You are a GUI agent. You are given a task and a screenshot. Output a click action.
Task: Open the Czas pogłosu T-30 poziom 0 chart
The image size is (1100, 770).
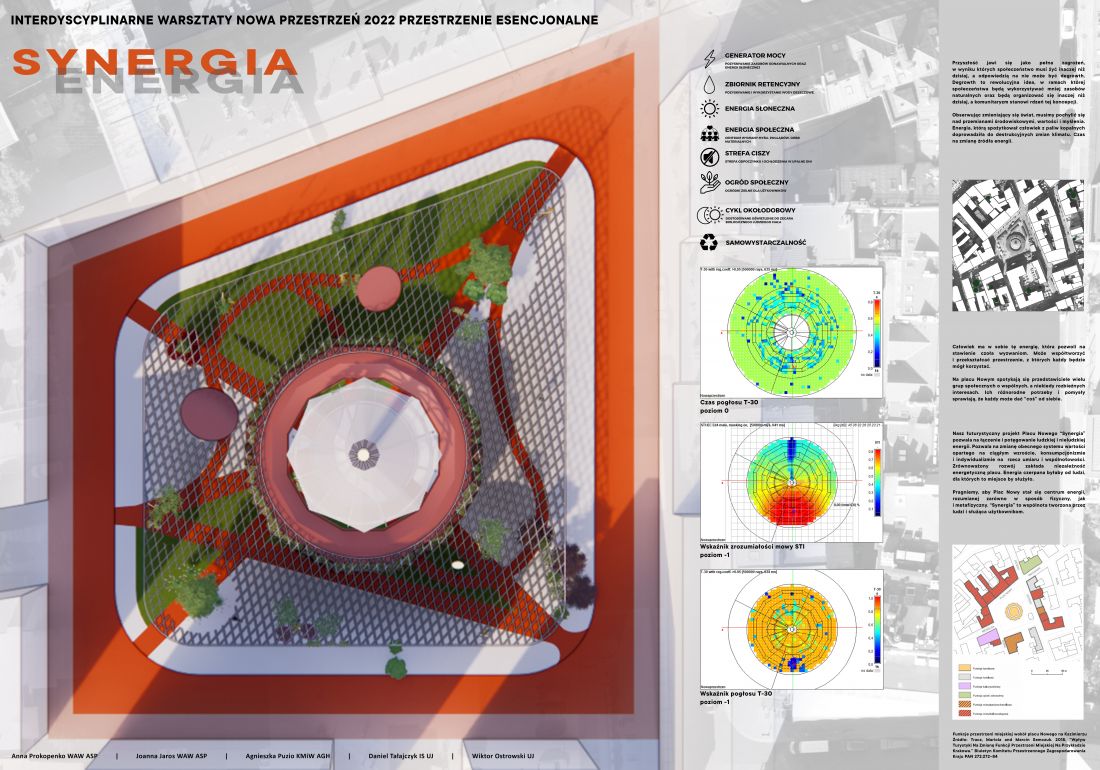[791, 332]
